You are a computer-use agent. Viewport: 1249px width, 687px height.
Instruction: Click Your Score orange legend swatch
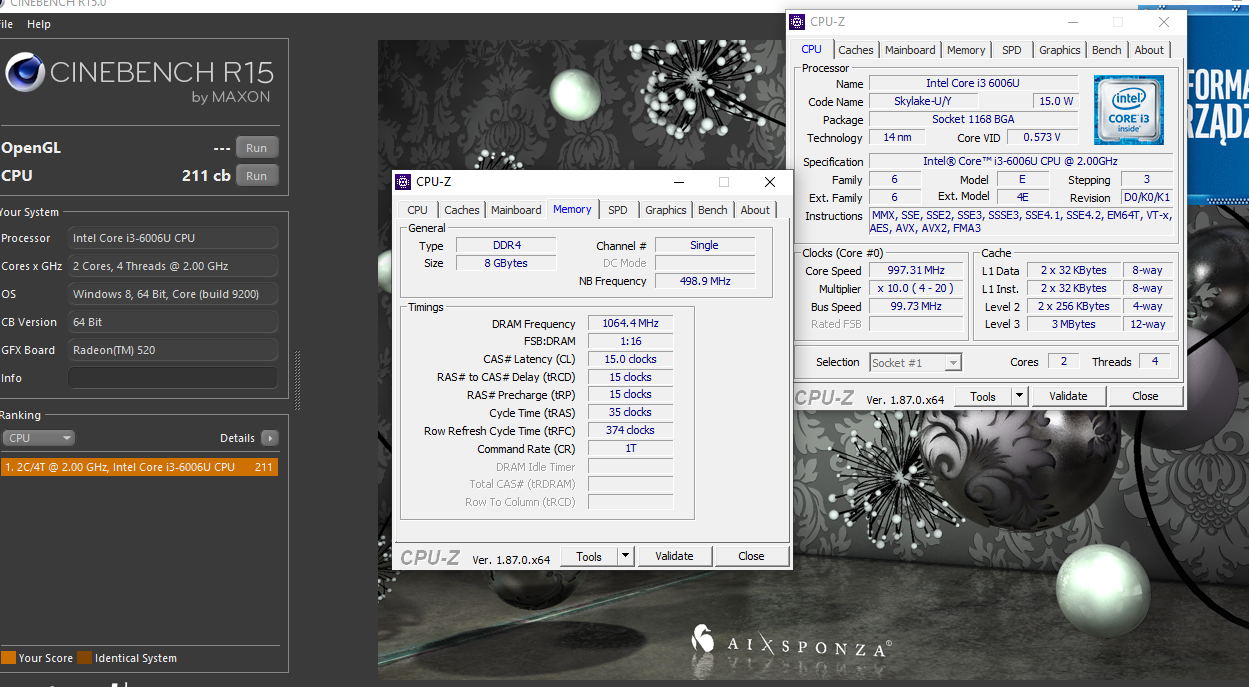[x=8, y=658]
